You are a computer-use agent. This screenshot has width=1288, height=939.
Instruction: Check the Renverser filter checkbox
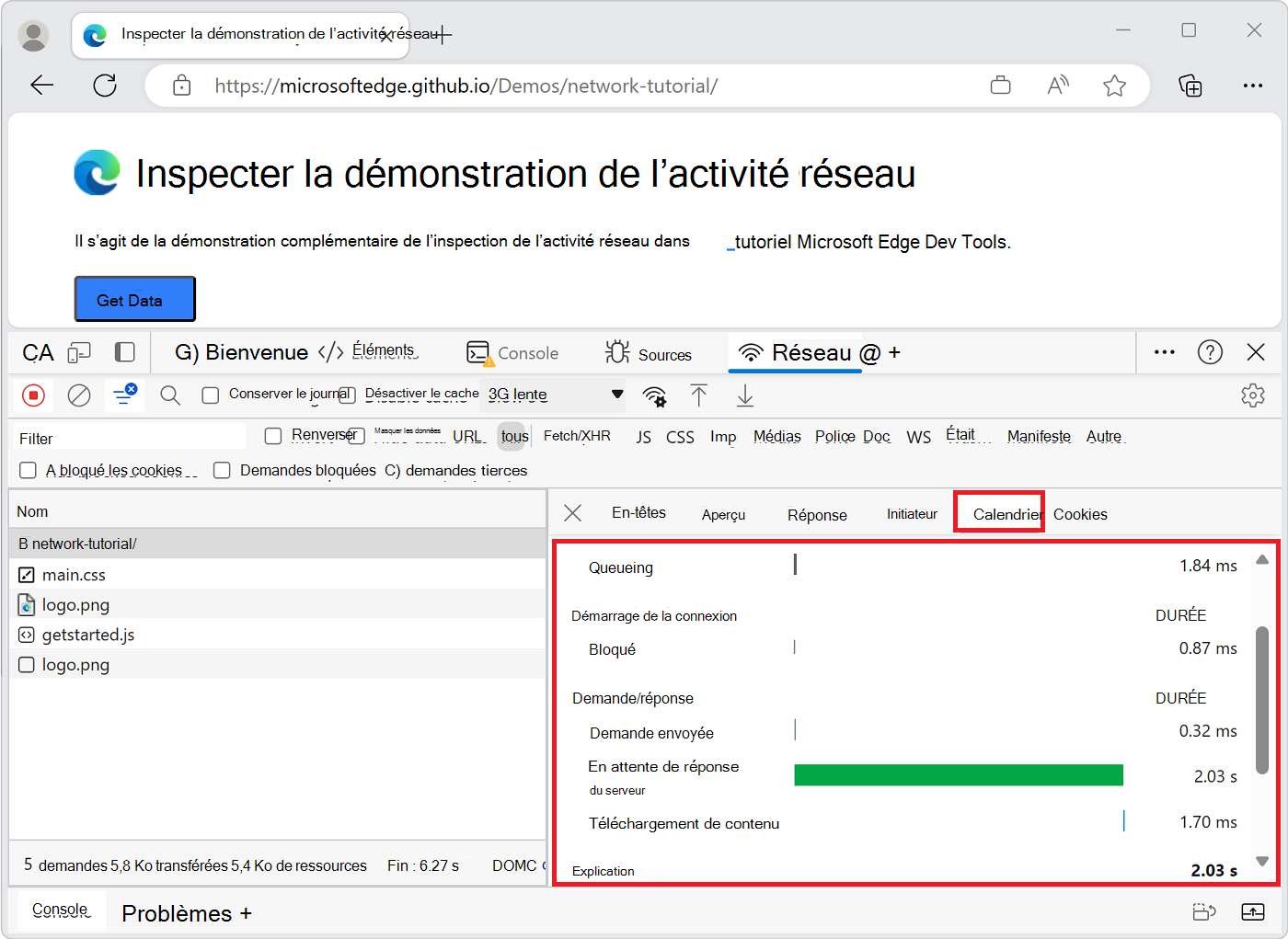tap(273, 436)
